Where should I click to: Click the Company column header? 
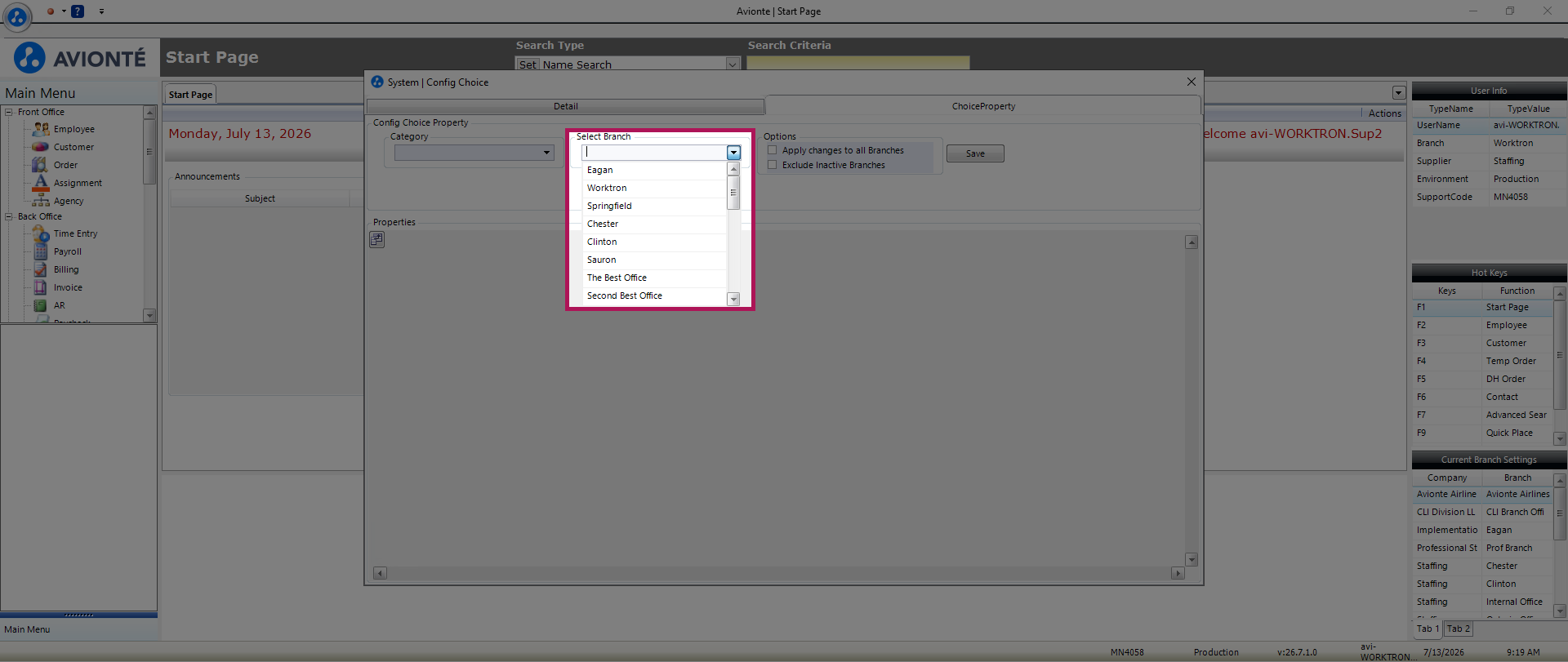1447,478
